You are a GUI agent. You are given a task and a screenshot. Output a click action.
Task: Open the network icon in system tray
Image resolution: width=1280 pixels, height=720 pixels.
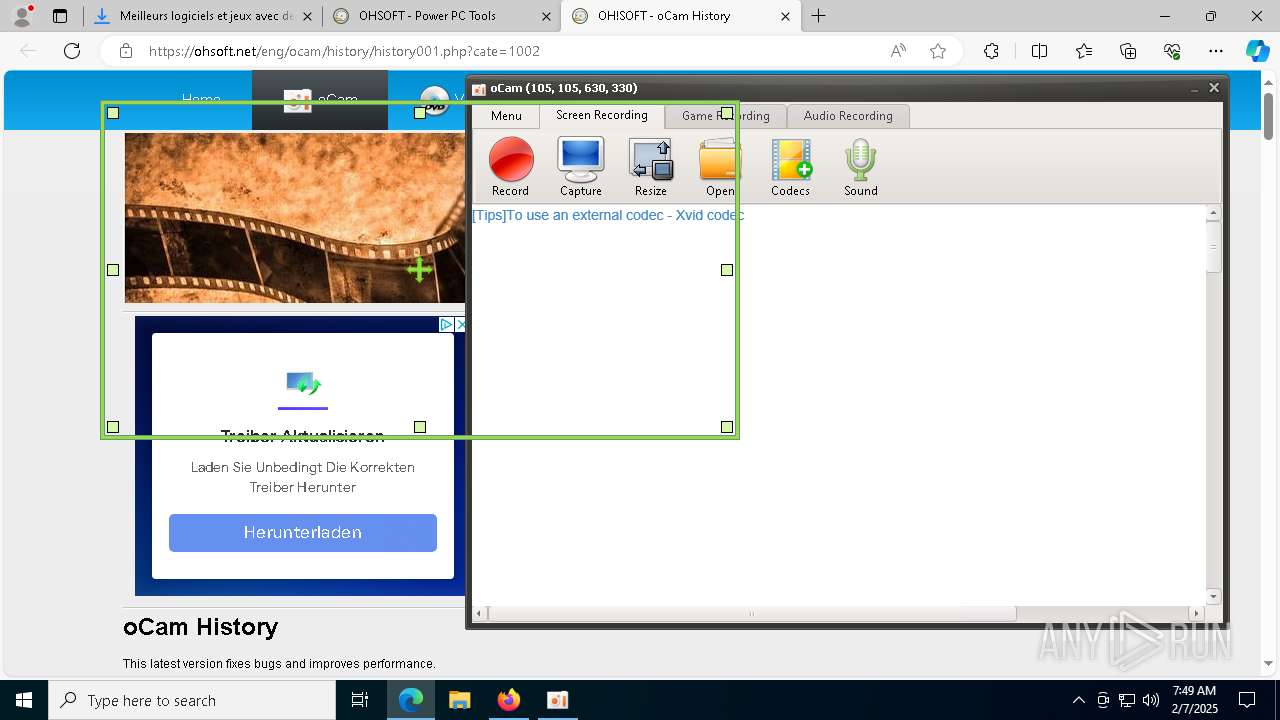coord(1127,700)
